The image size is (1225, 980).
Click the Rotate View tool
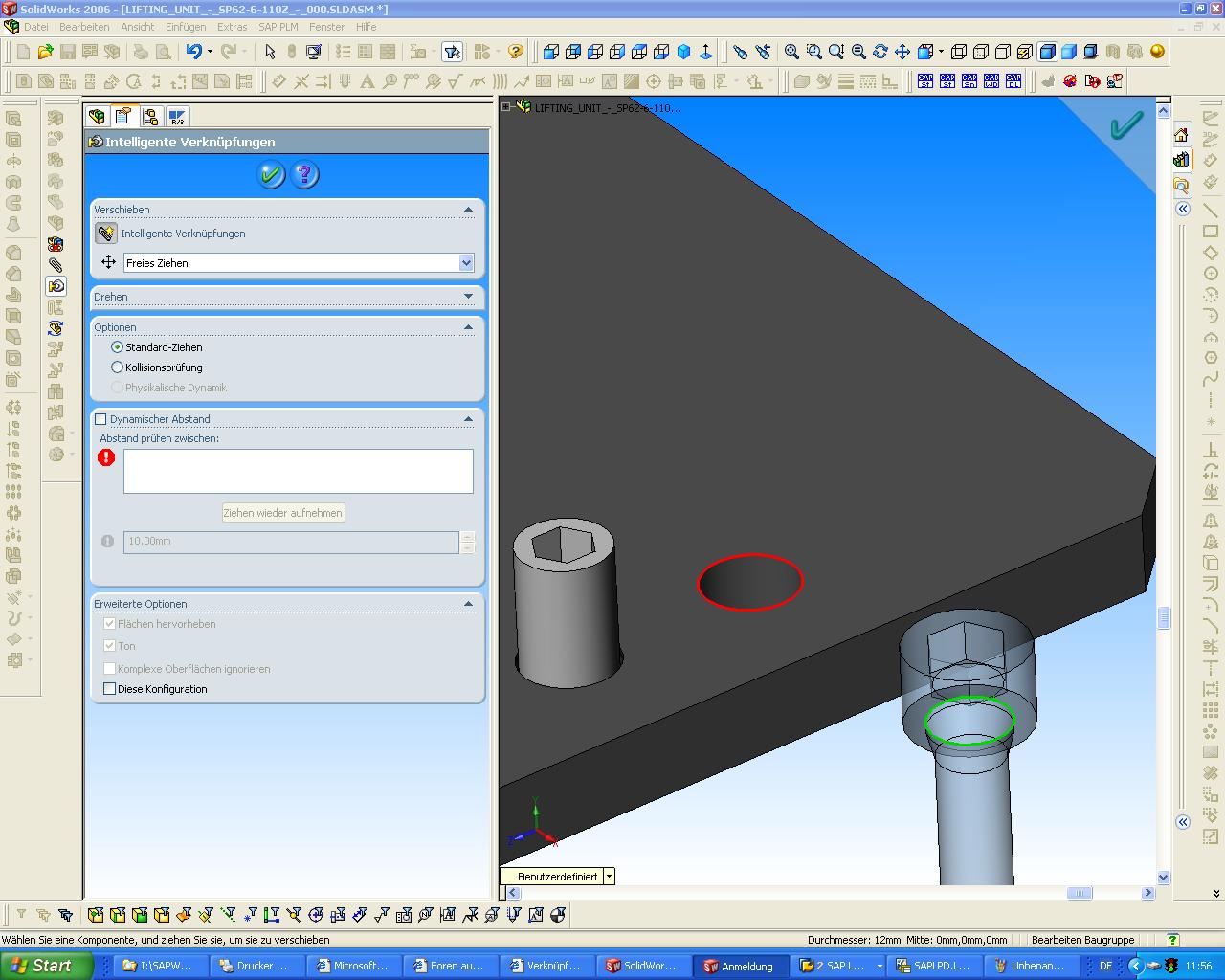880,52
